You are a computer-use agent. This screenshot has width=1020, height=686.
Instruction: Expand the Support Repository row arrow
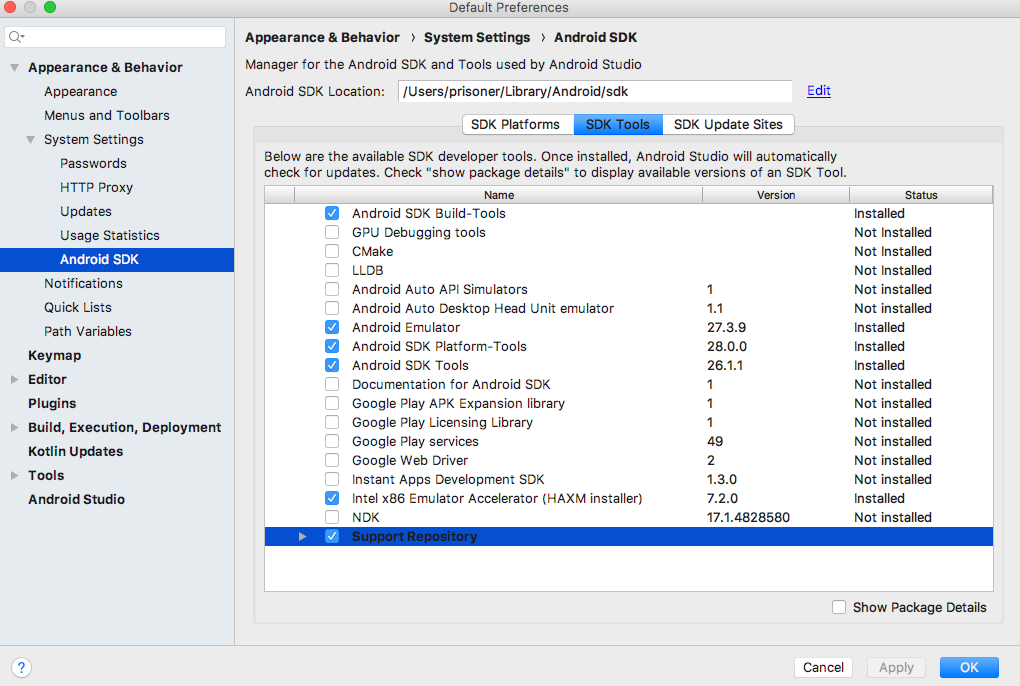[302, 536]
